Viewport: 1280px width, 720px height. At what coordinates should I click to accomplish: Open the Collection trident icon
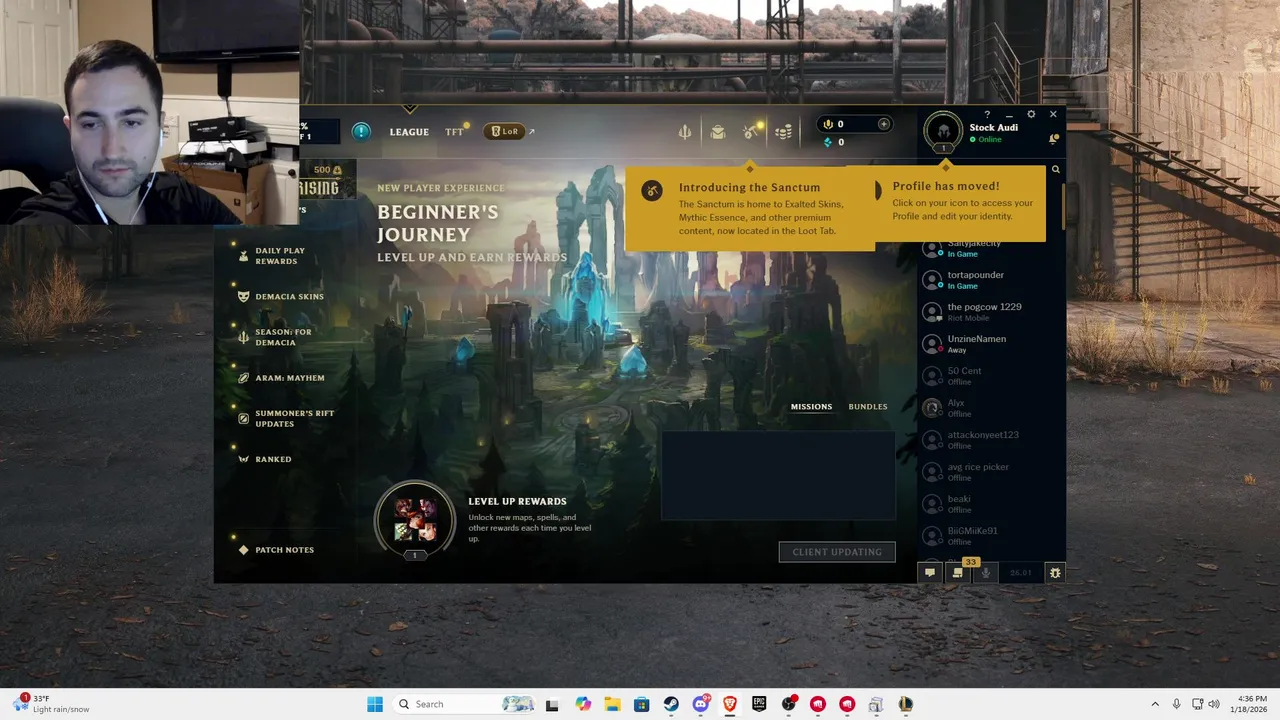685,132
